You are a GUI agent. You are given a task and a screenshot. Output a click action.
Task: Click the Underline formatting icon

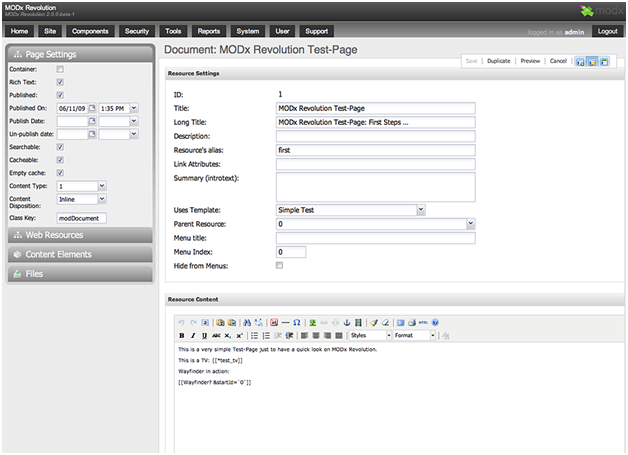pyautogui.click(x=203, y=336)
